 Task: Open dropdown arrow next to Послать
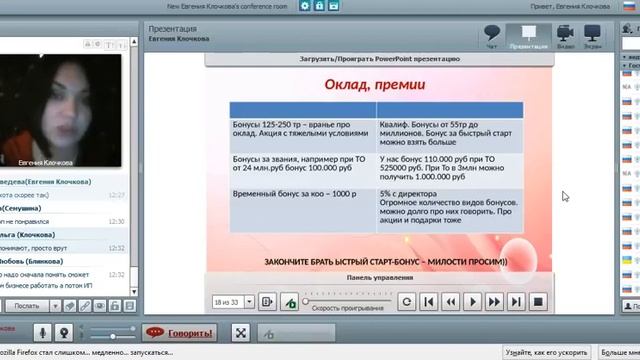55,306
